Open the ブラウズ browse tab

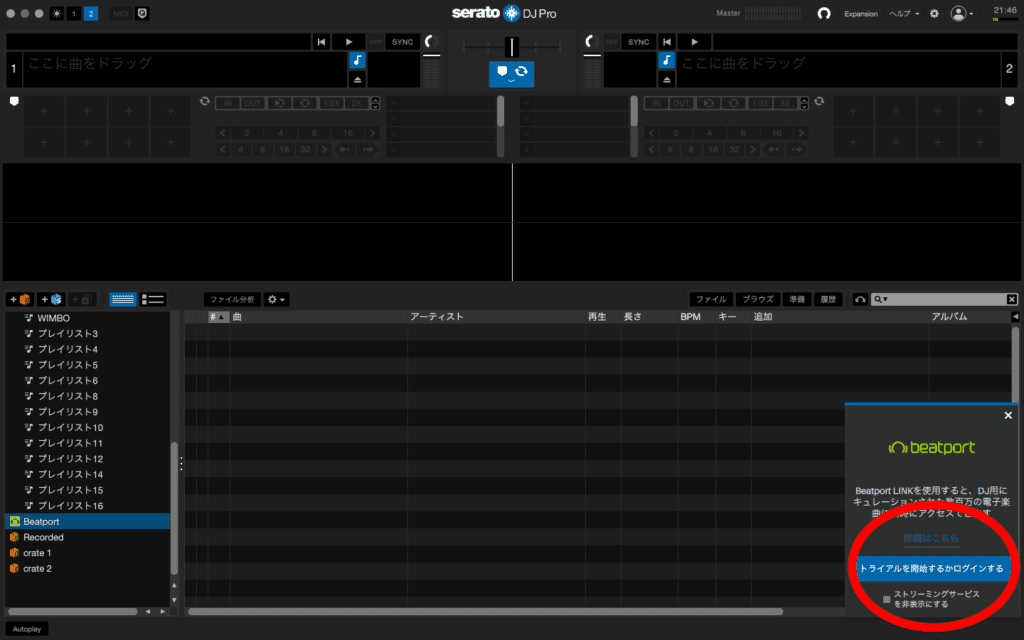(x=758, y=299)
